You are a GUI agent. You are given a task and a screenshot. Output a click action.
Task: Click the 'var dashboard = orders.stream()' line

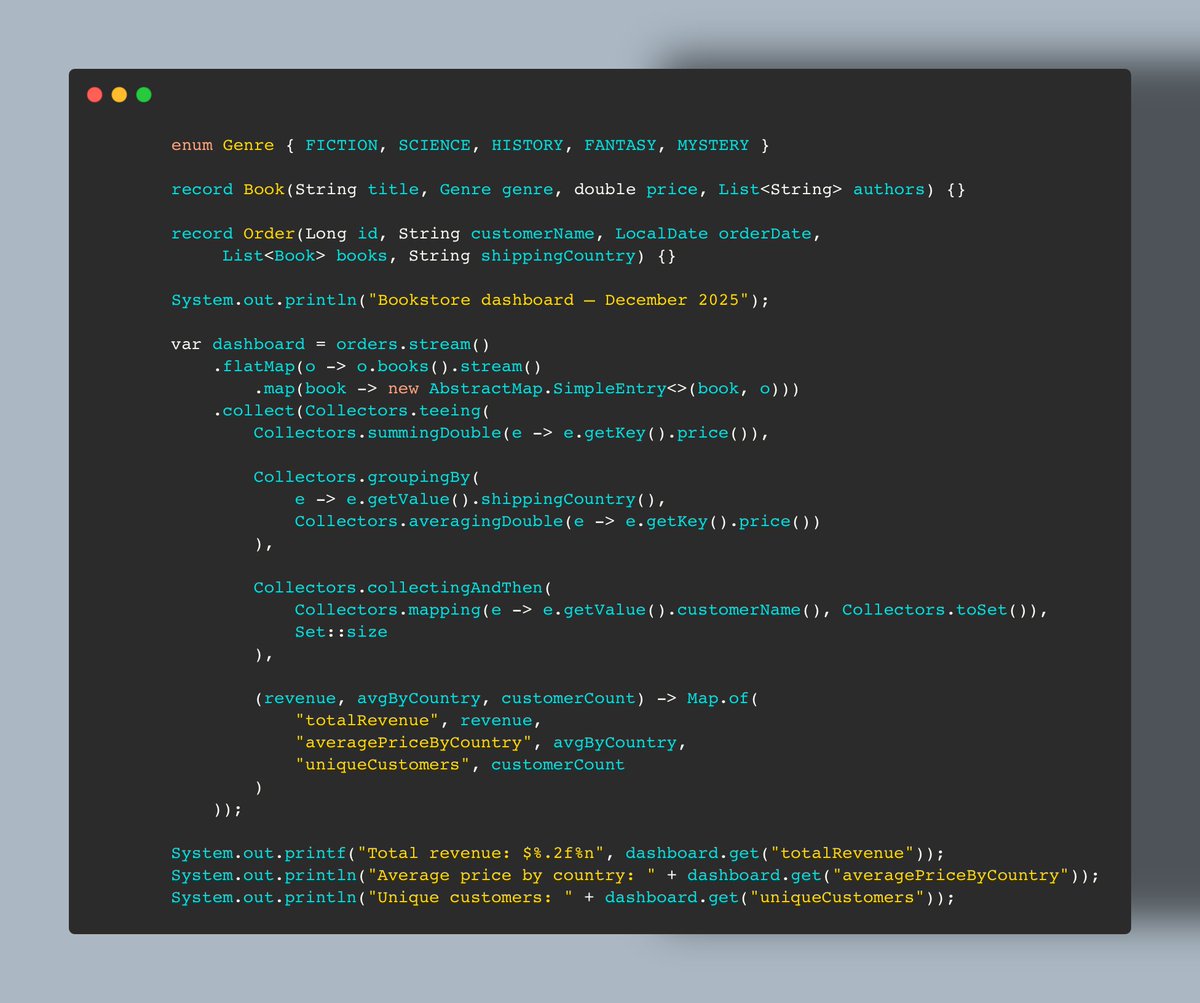pyautogui.click(x=331, y=345)
